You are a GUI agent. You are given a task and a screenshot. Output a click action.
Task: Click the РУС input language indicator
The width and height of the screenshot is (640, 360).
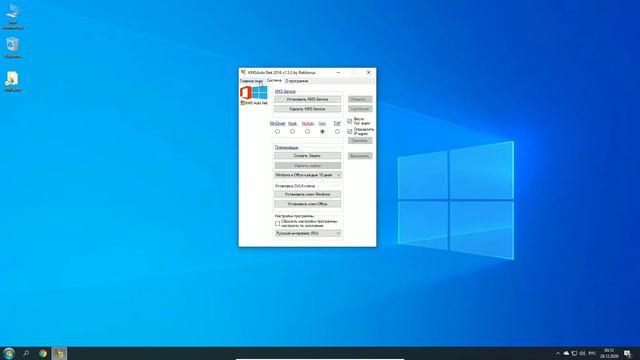[x=593, y=353]
